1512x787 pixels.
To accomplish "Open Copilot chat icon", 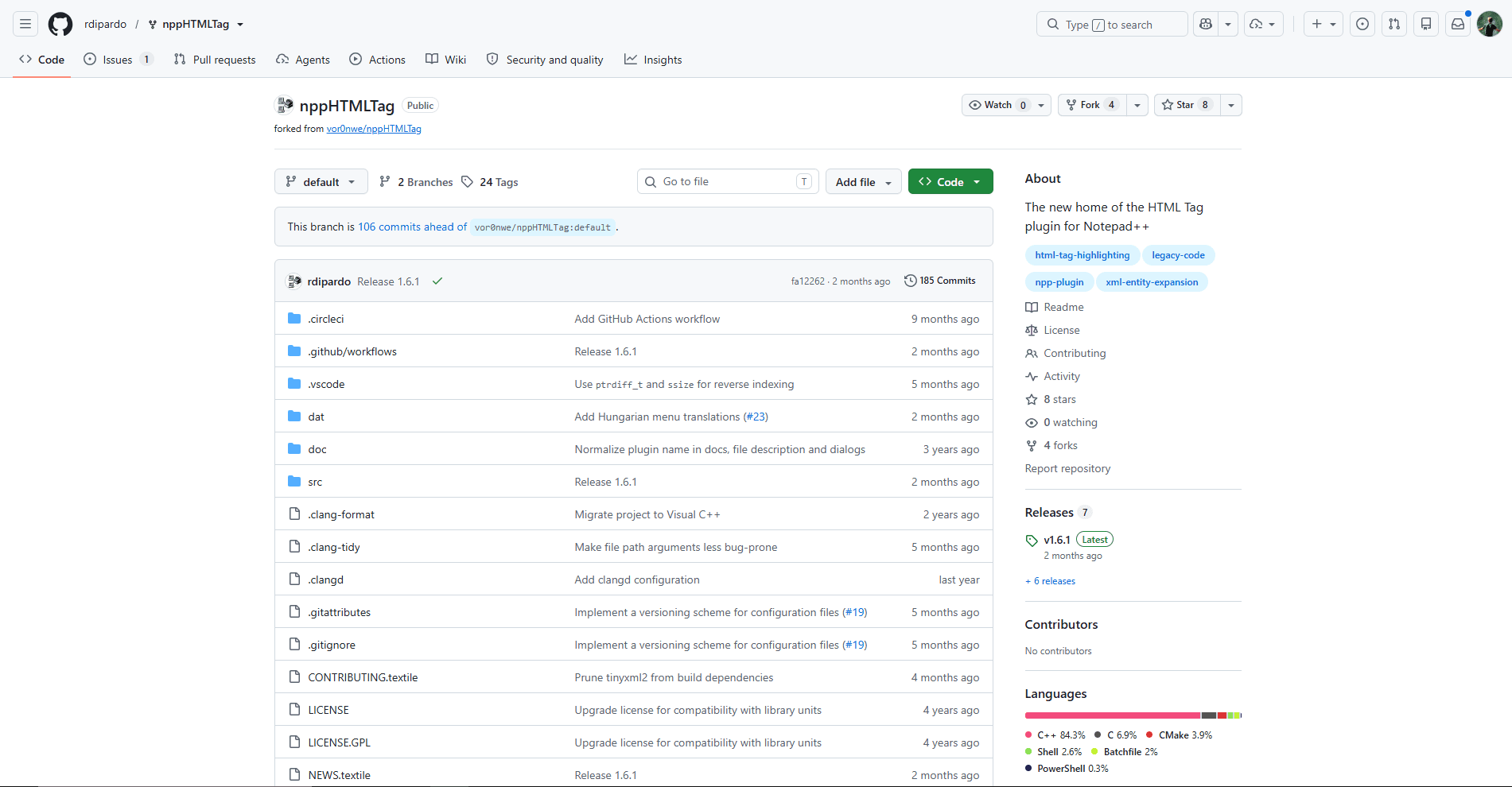I will [x=1206, y=25].
